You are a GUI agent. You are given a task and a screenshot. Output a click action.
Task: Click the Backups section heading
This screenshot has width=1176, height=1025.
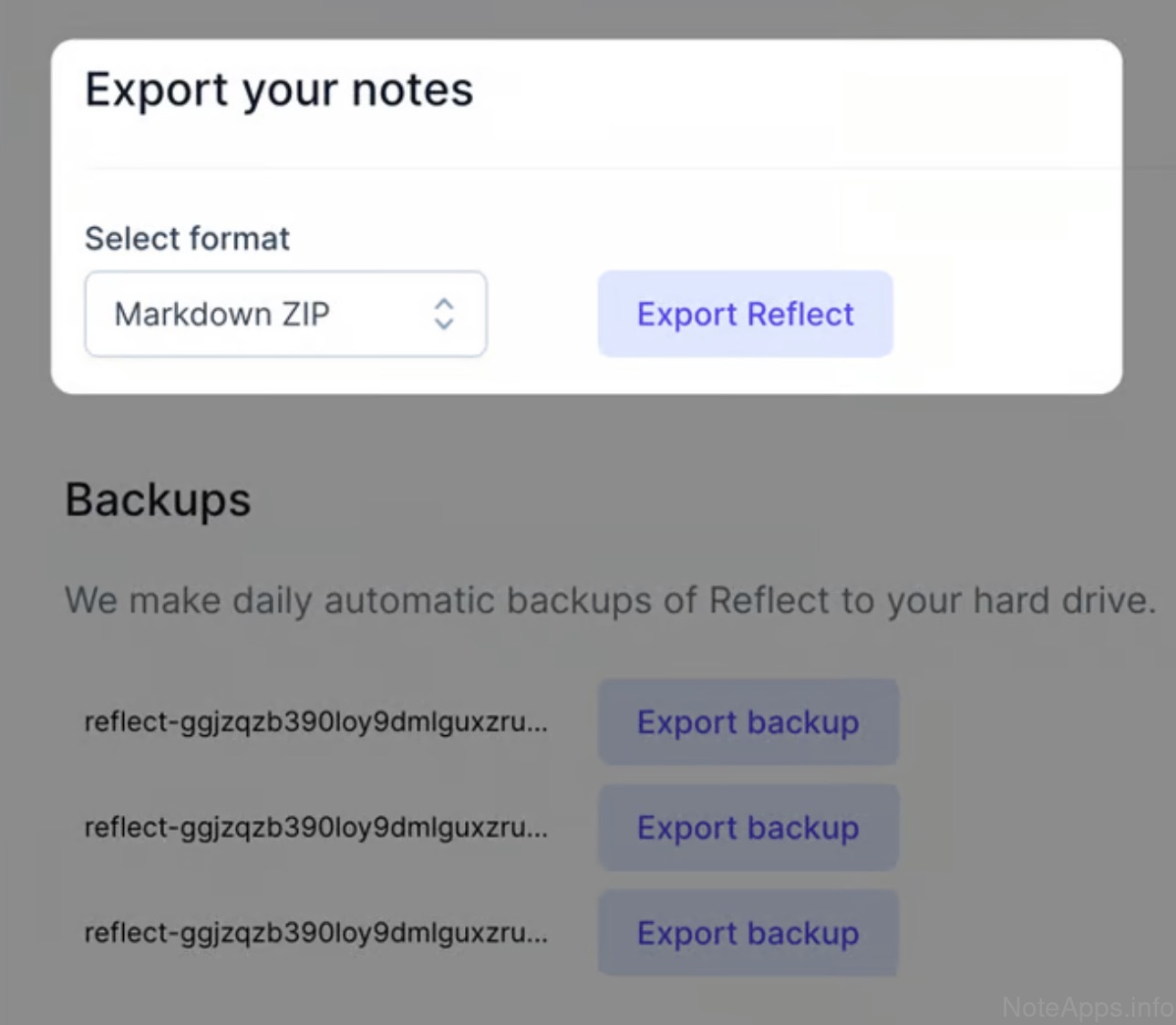click(158, 500)
